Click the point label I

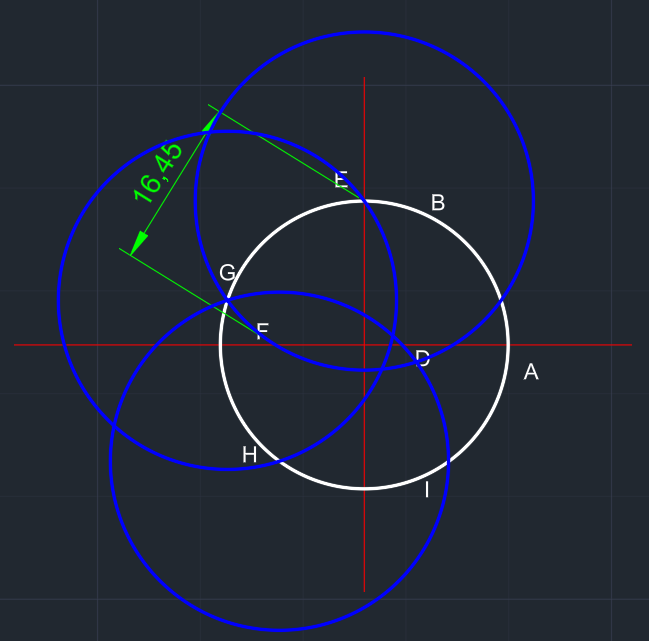(427, 490)
